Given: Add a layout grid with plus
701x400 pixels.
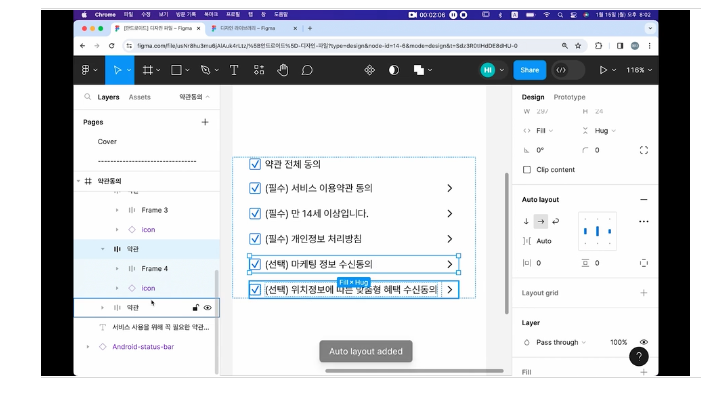Looking at the screenshot, I should tap(643, 293).
